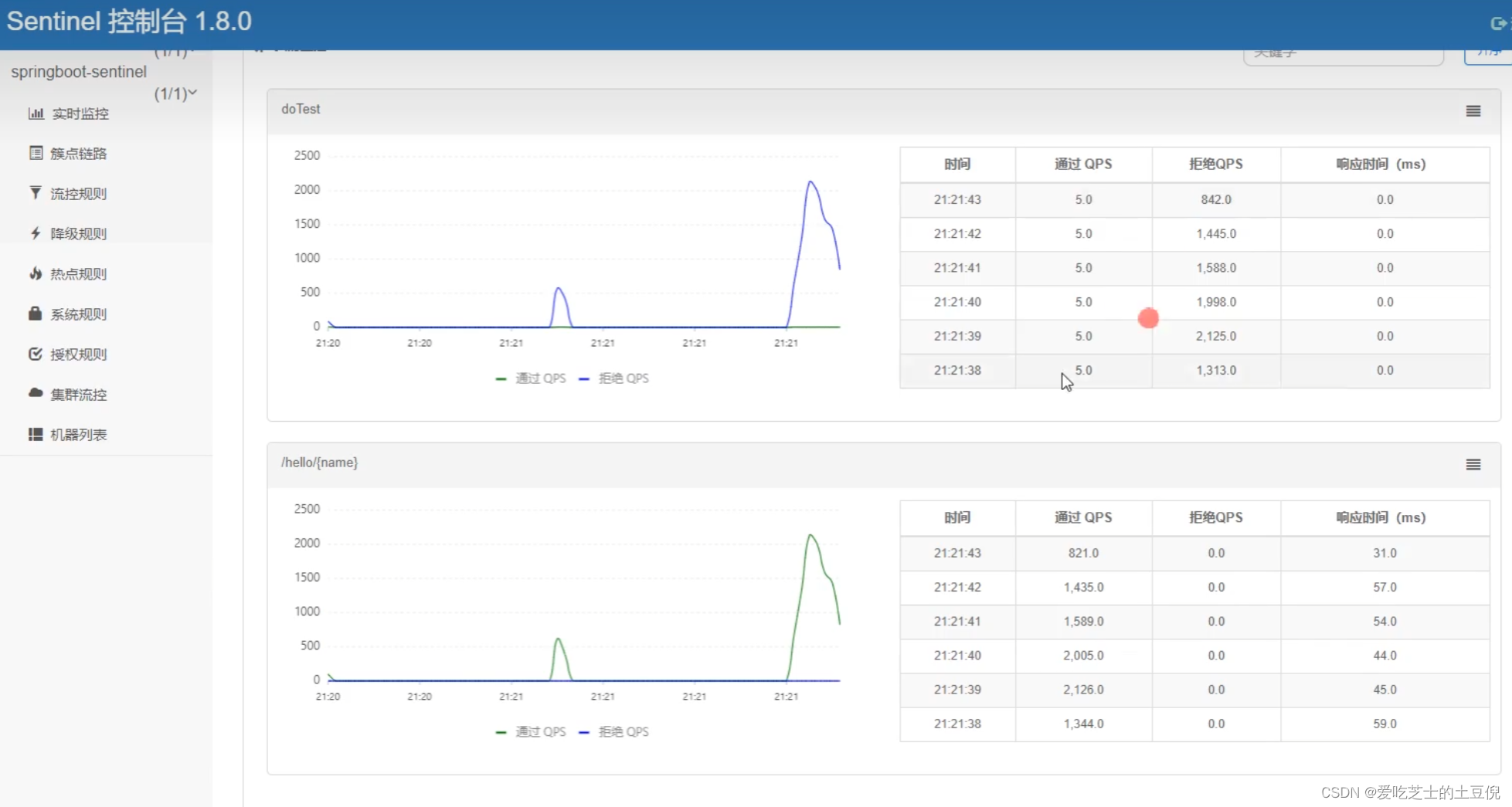Open the hamburger menu of the doTest panel
1512x807 pixels.
[x=1473, y=111]
